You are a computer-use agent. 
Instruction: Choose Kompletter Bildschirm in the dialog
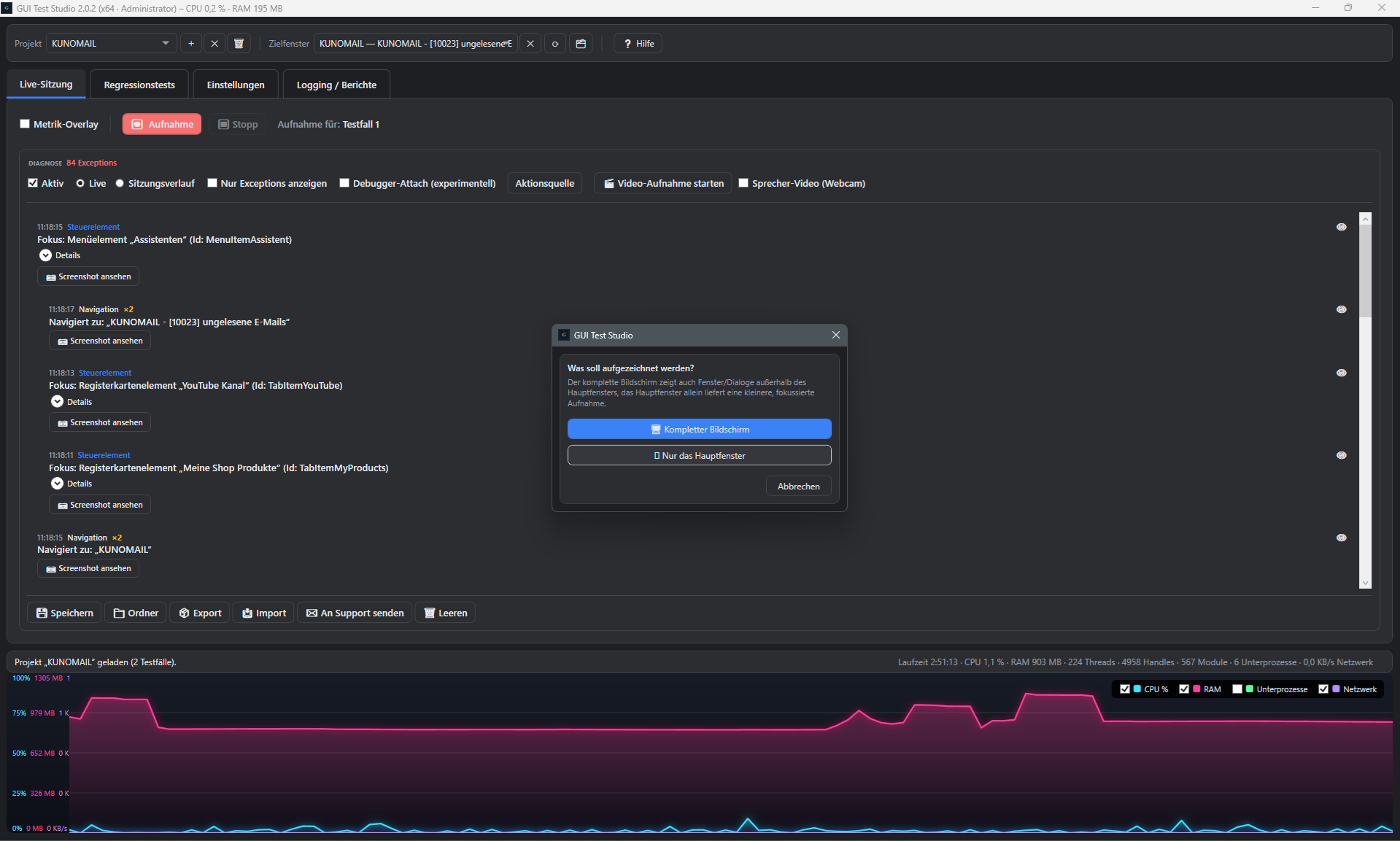click(x=700, y=429)
